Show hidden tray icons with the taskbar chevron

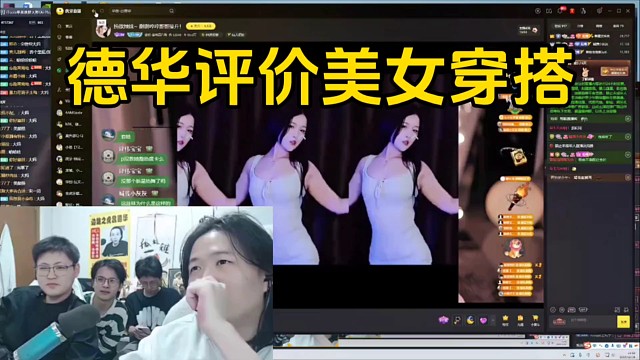[565, 355]
